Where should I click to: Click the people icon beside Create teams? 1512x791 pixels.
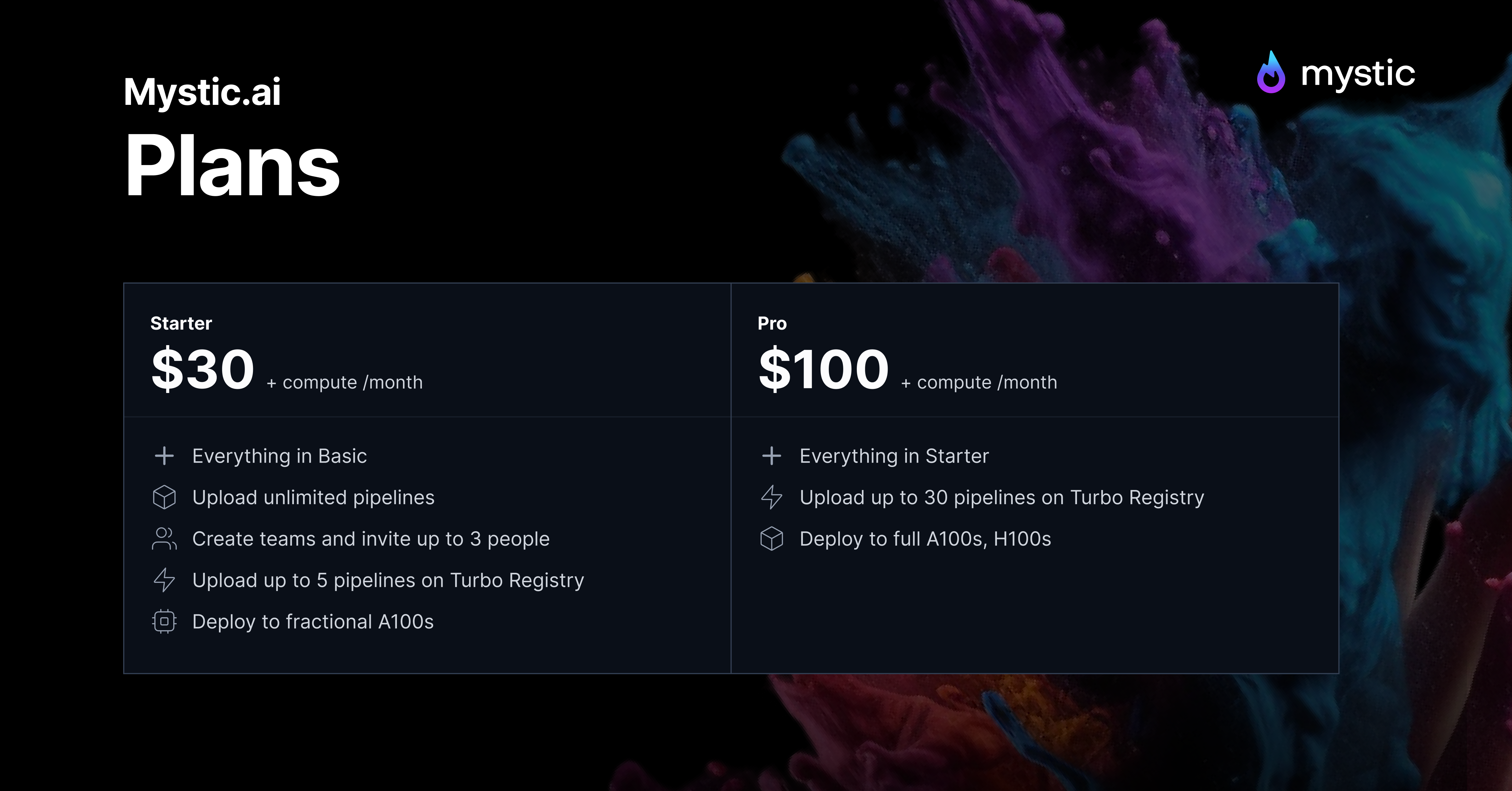[x=164, y=539]
